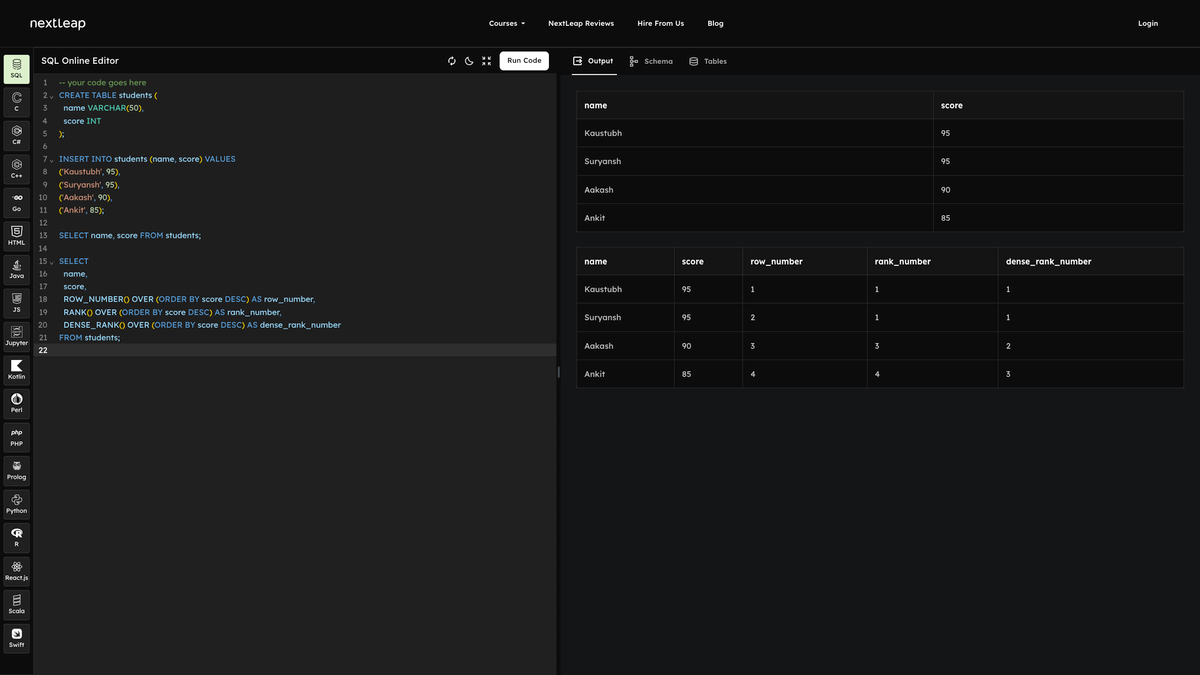Switch to the C language editor
This screenshot has height=675, width=1200.
coord(17,102)
